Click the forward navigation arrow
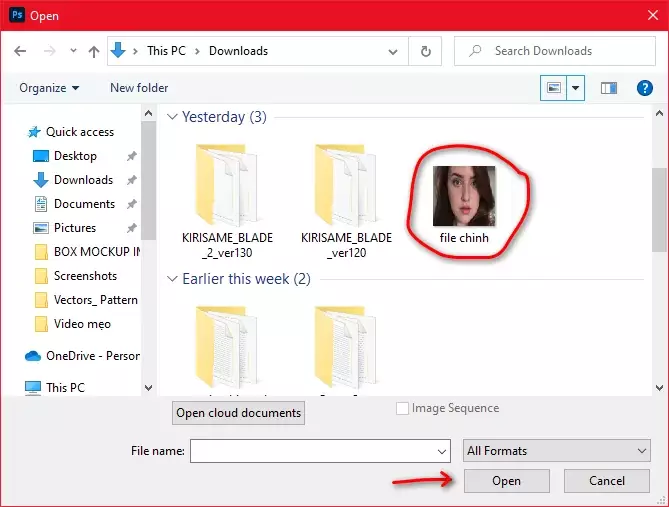Viewport: 669px width, 507px height. click(49, 51)
